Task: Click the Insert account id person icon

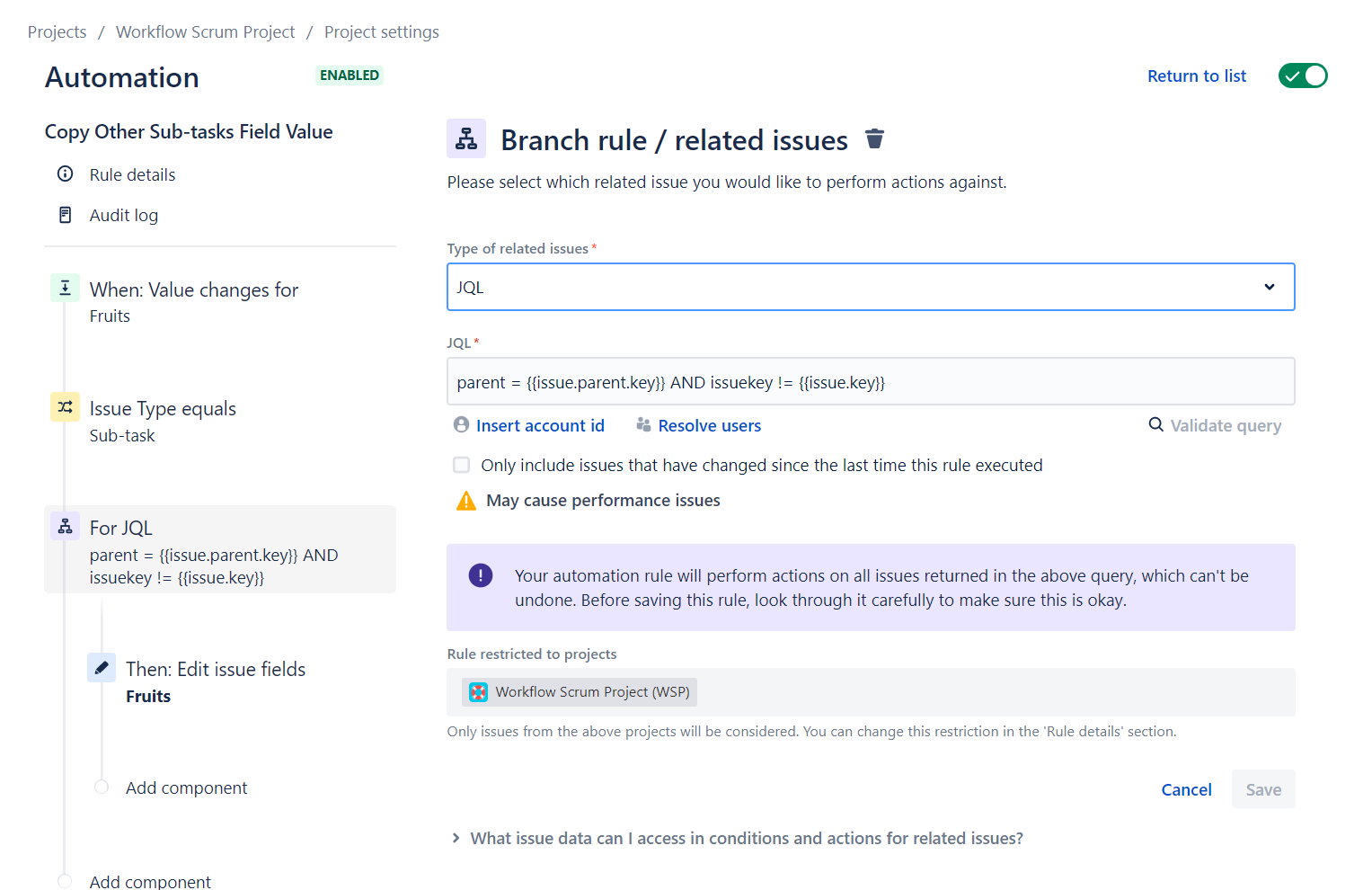Action: click(x=461, y=424)
